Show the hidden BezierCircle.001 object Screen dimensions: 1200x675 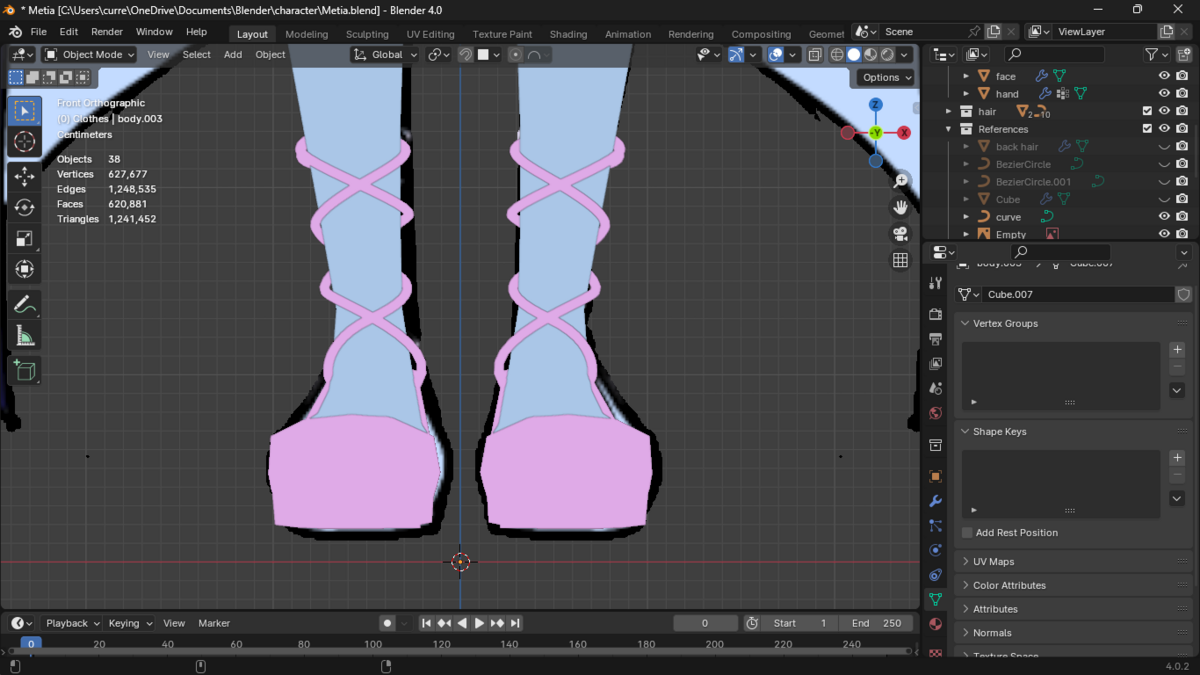tap(1164, 182)
